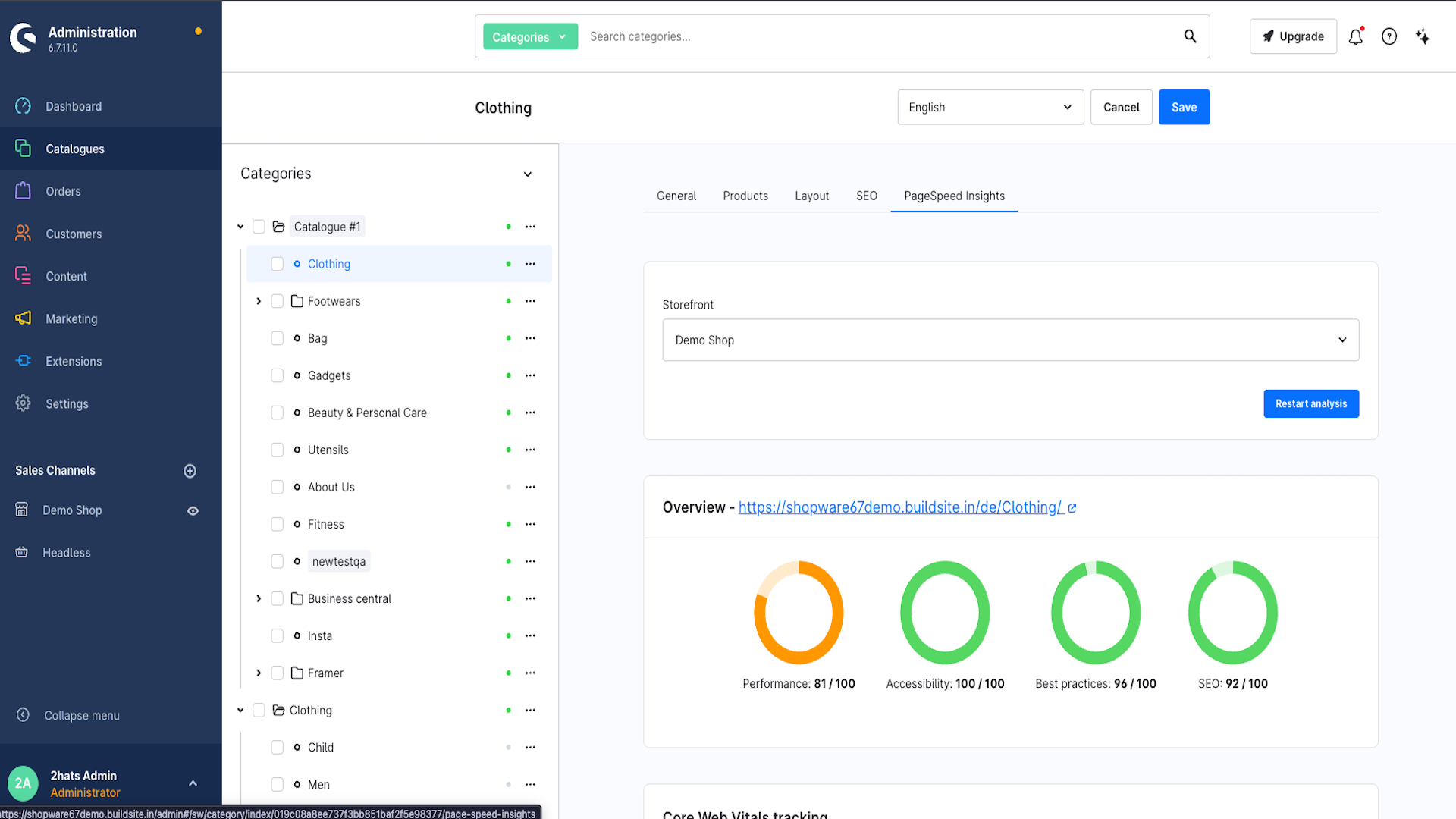Click the Marketing megaphone icon
The image size is (1456, 819).
pyautogui.click(x=24, y=318)
